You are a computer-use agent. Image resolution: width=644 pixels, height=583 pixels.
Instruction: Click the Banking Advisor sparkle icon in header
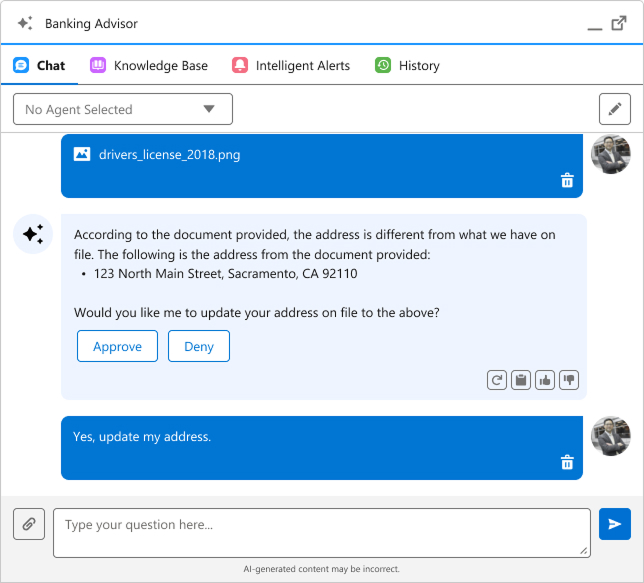[x=25, y=23]
